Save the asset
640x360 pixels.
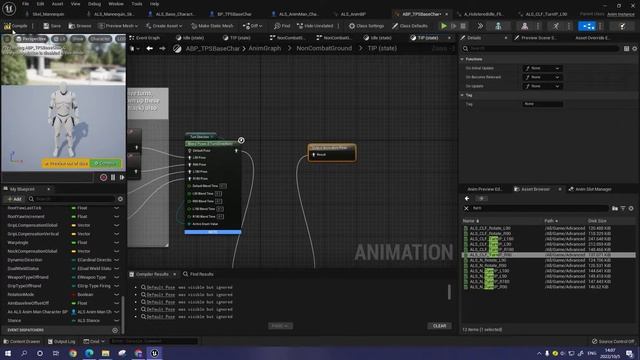[x=52, y=26]
